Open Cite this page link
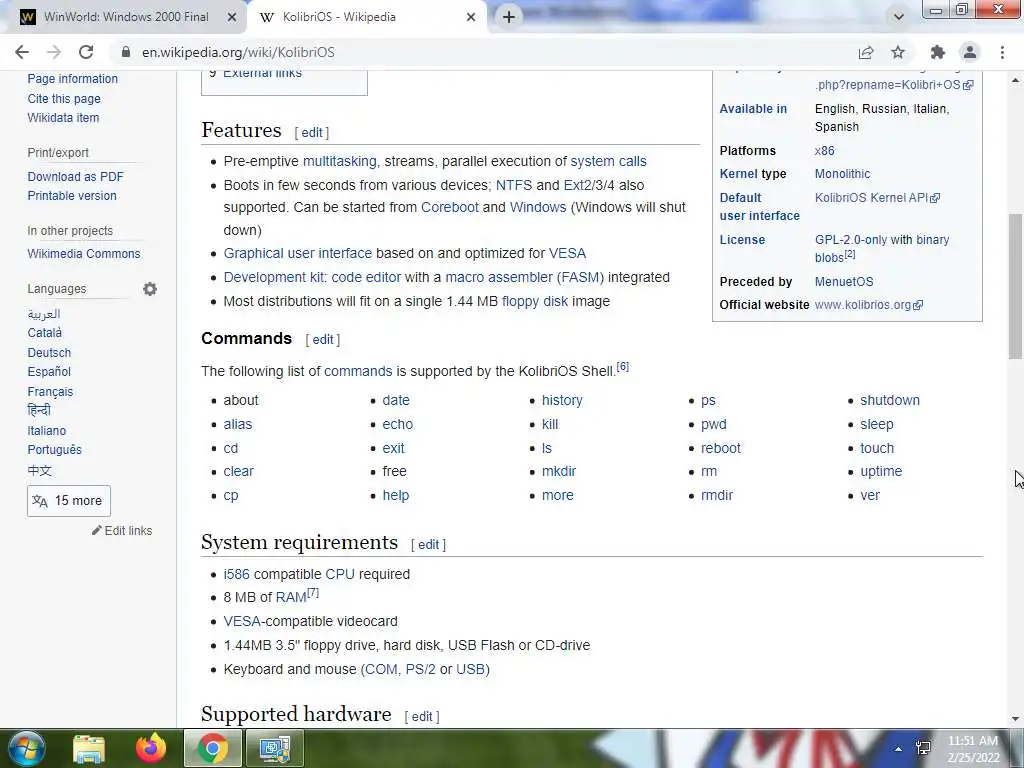This screenshot has width=1024, height=768. (64, 99)
